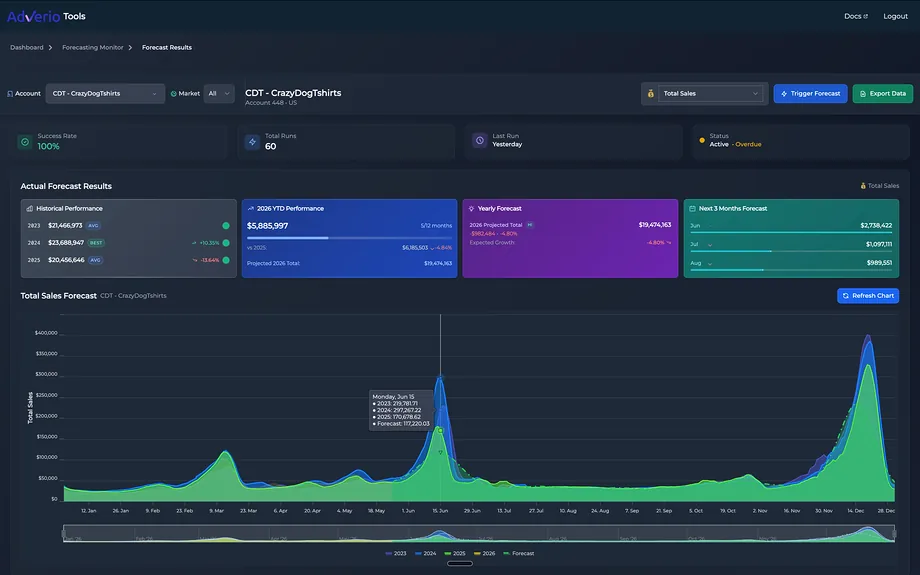Toggle the Forecast series in chart legend
920x575 pixels.
point(519,553)
